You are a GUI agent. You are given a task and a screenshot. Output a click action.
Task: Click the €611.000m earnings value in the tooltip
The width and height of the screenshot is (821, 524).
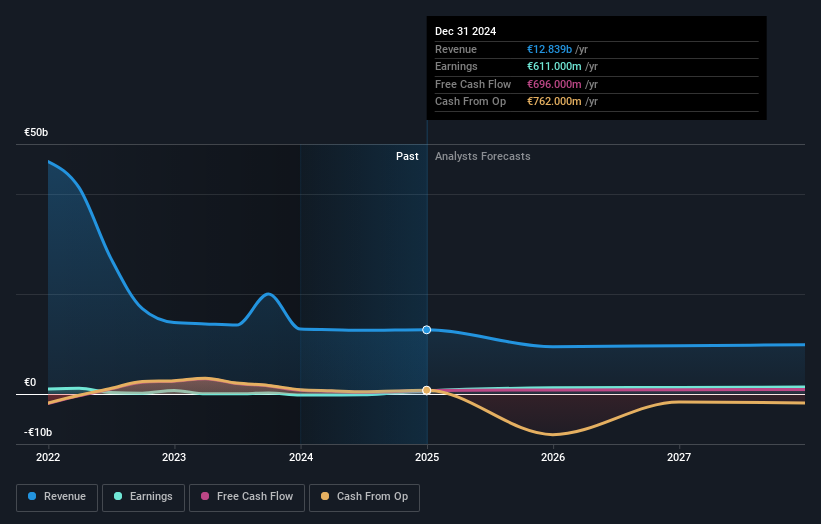point(554,66)
